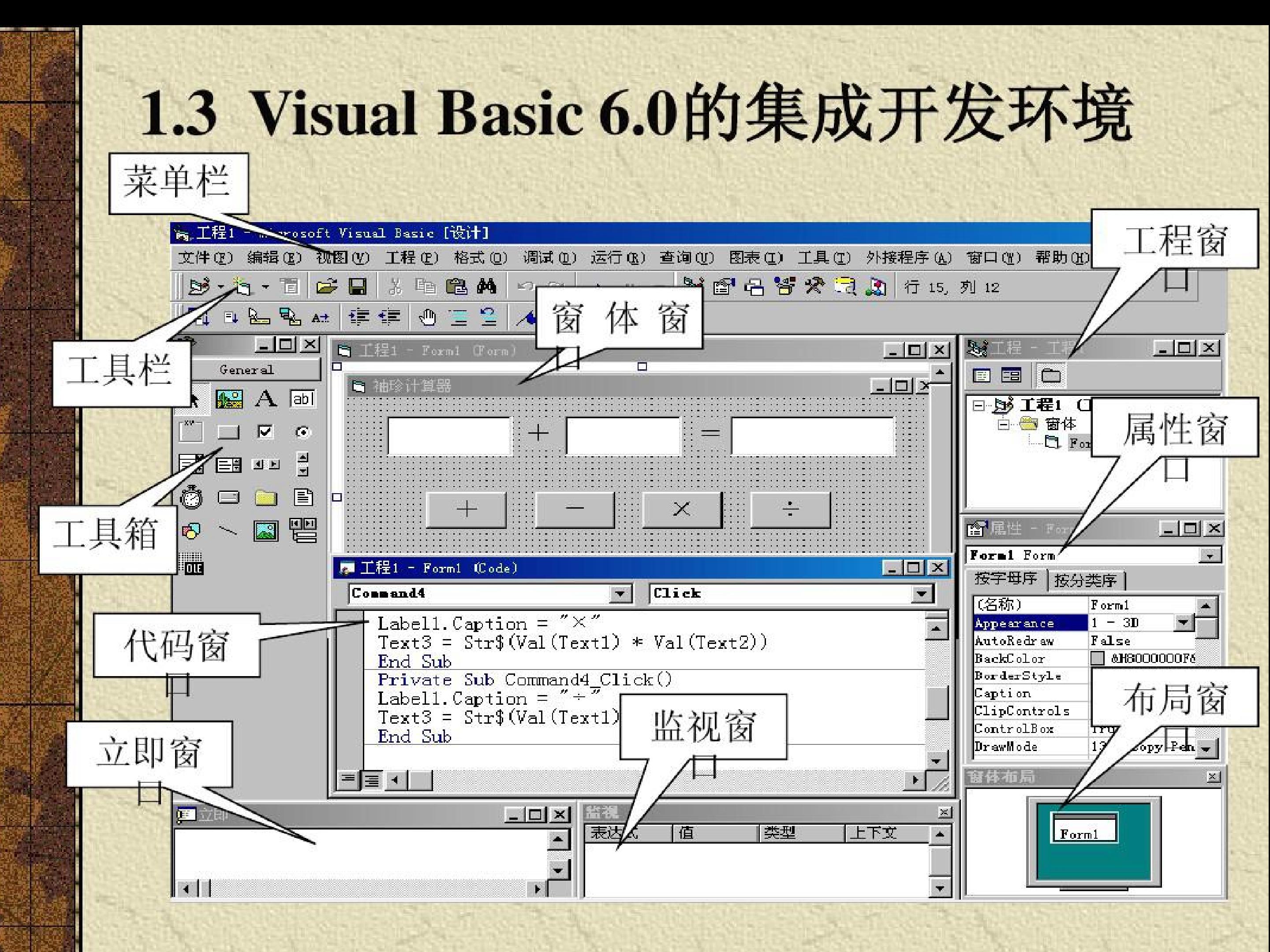Click Toggle Folders icon in project window

coord(1051,376)
